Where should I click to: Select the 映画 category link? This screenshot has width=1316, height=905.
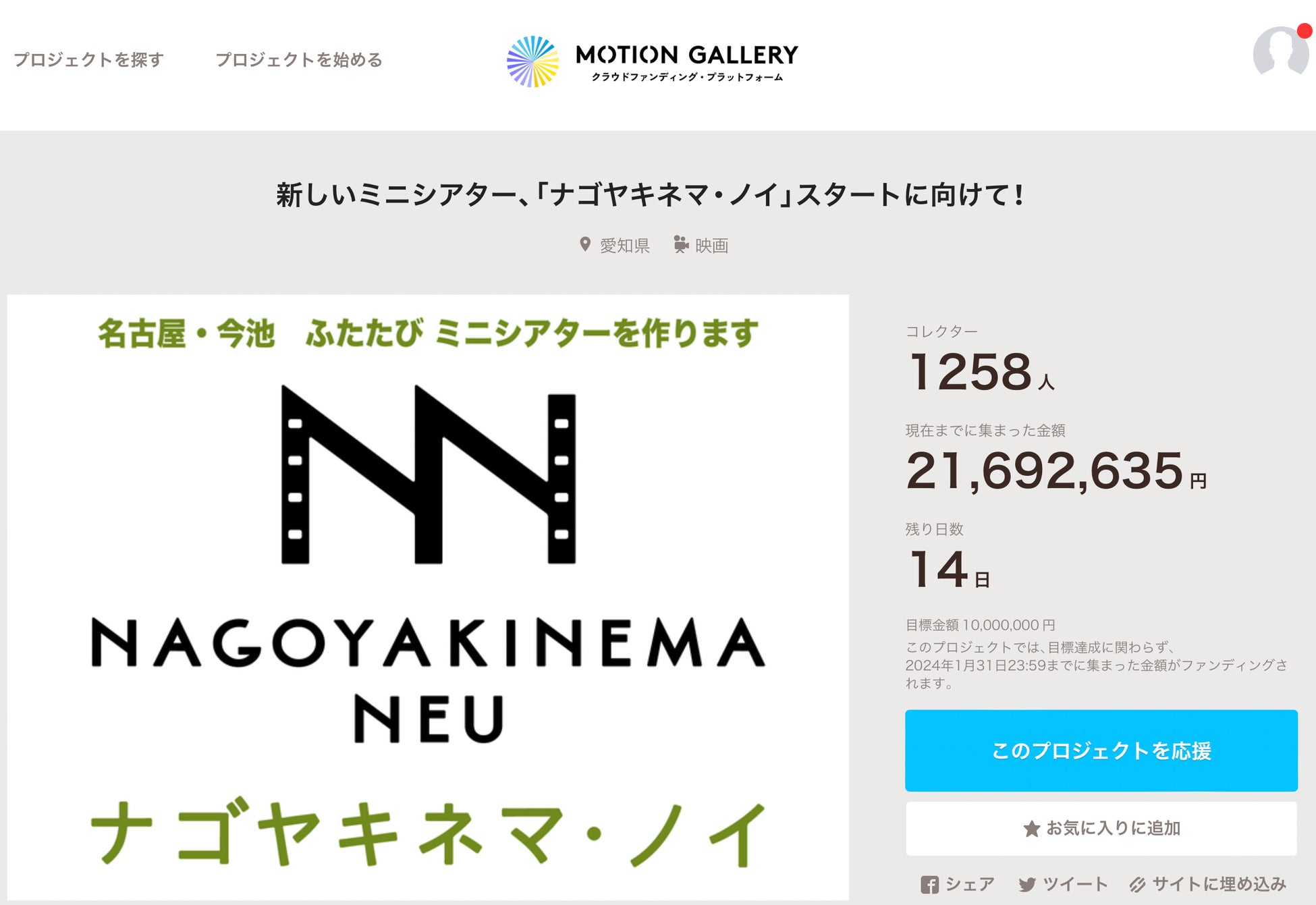coord(711,245)
